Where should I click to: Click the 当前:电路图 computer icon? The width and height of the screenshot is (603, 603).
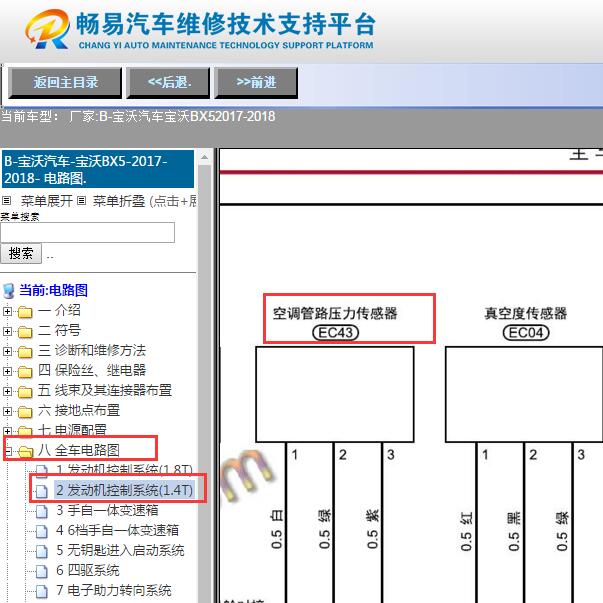[8, 291]
